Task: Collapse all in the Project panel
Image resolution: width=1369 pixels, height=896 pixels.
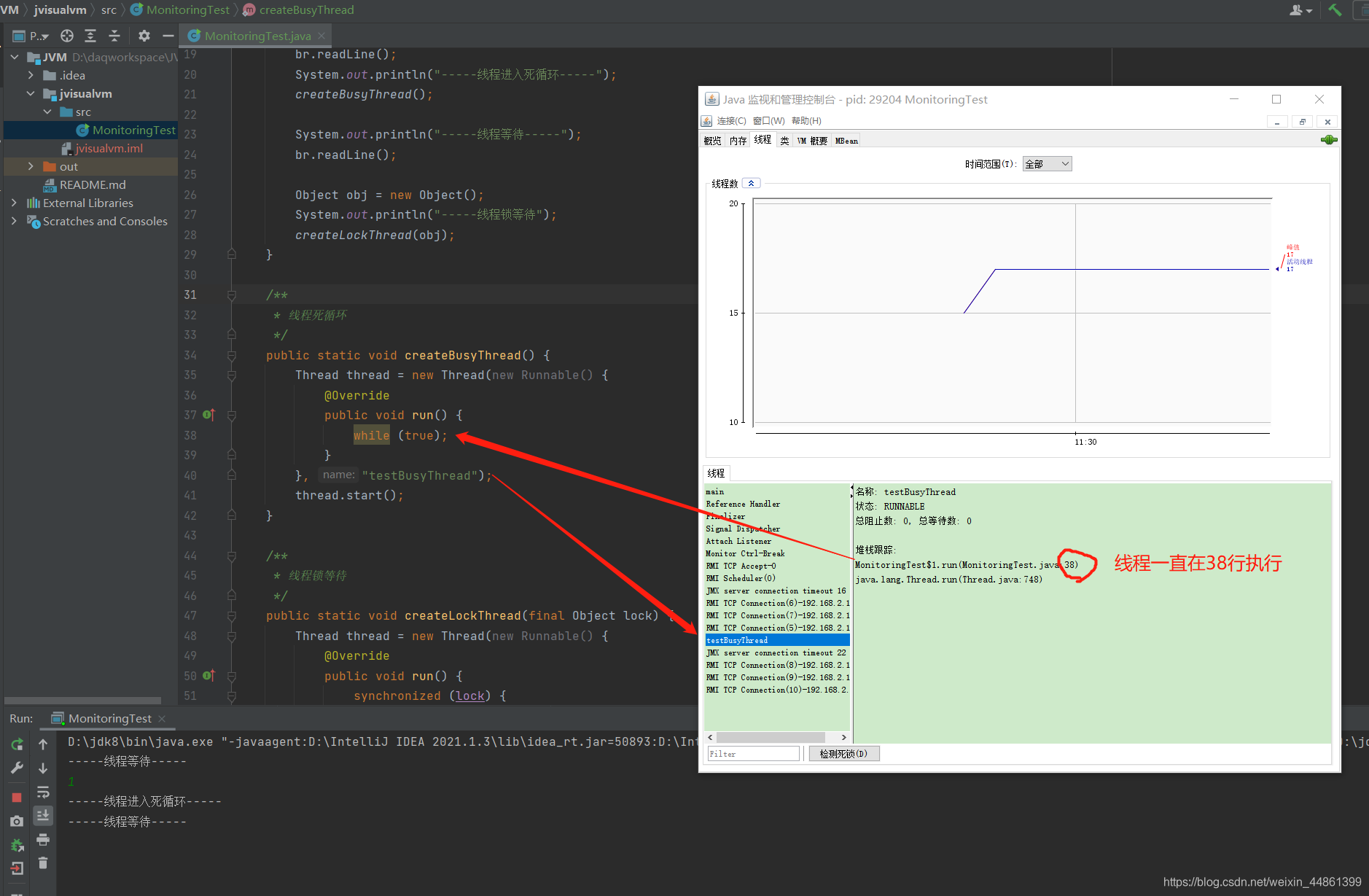Action: [x=114, y=36]
